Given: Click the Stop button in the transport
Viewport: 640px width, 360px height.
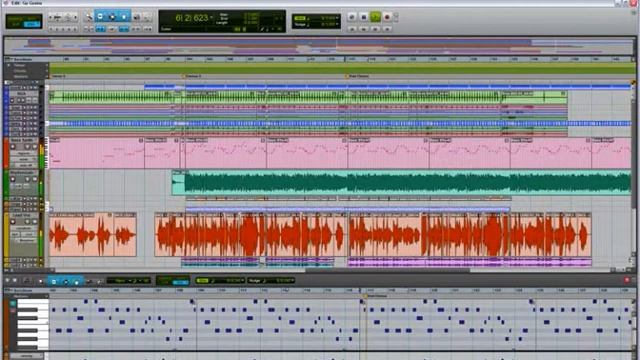Looking at the screenshot, I should [x=364, y=17].
